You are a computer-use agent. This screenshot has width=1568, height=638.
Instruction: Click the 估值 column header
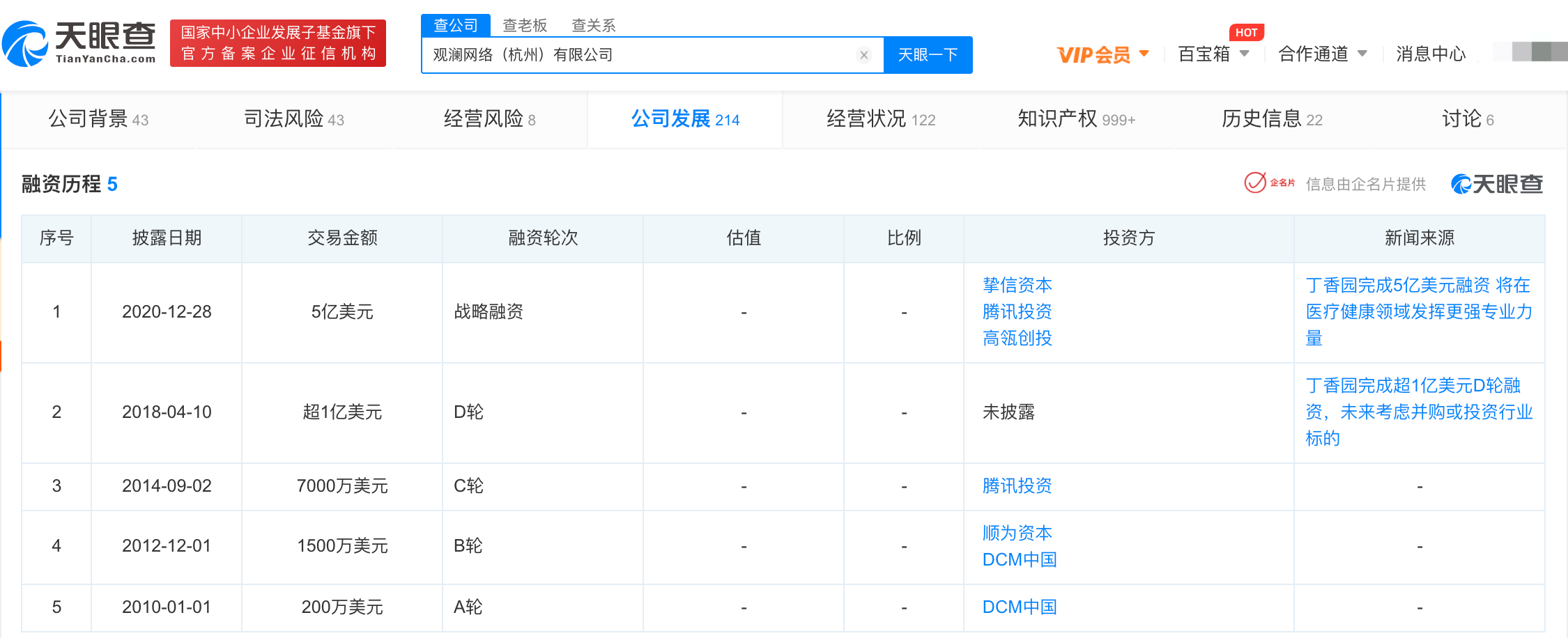pyautogui.click(x=744, y=238)
